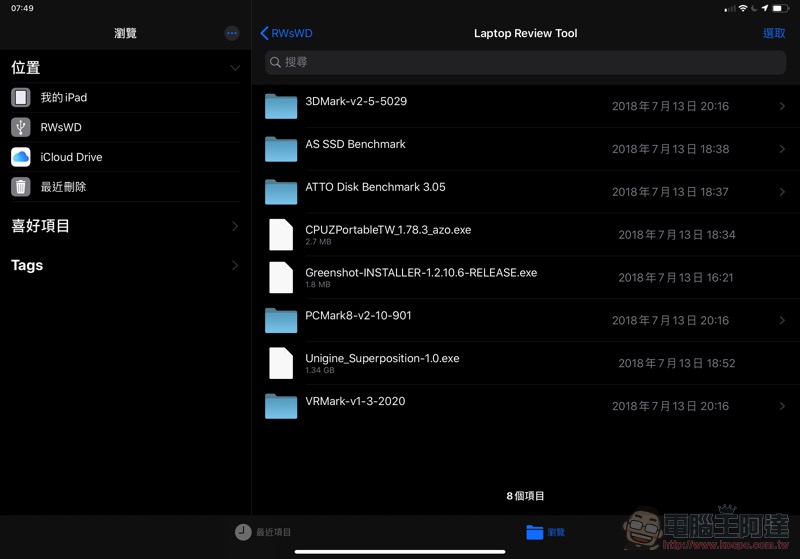This screenshot has height=559, width=800.
Task: Open the 3DMark-v2-5-5029 folder icon
Action: click(281, 106)
